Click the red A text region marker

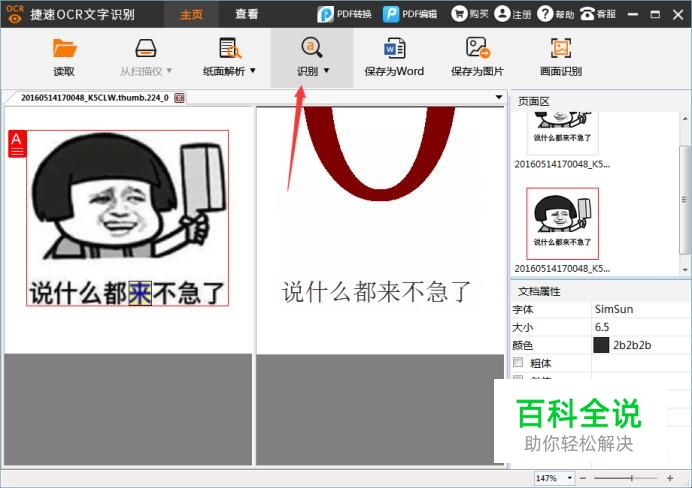[x=17, y=143]
